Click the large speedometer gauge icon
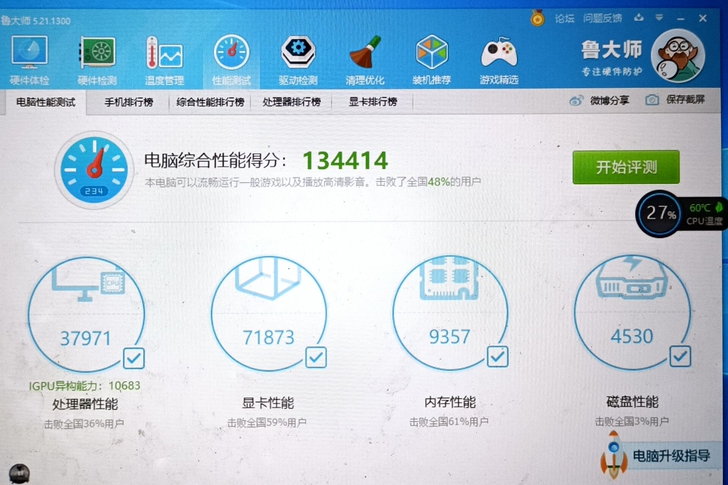728x485 pixels. click(x=94, y=170)
